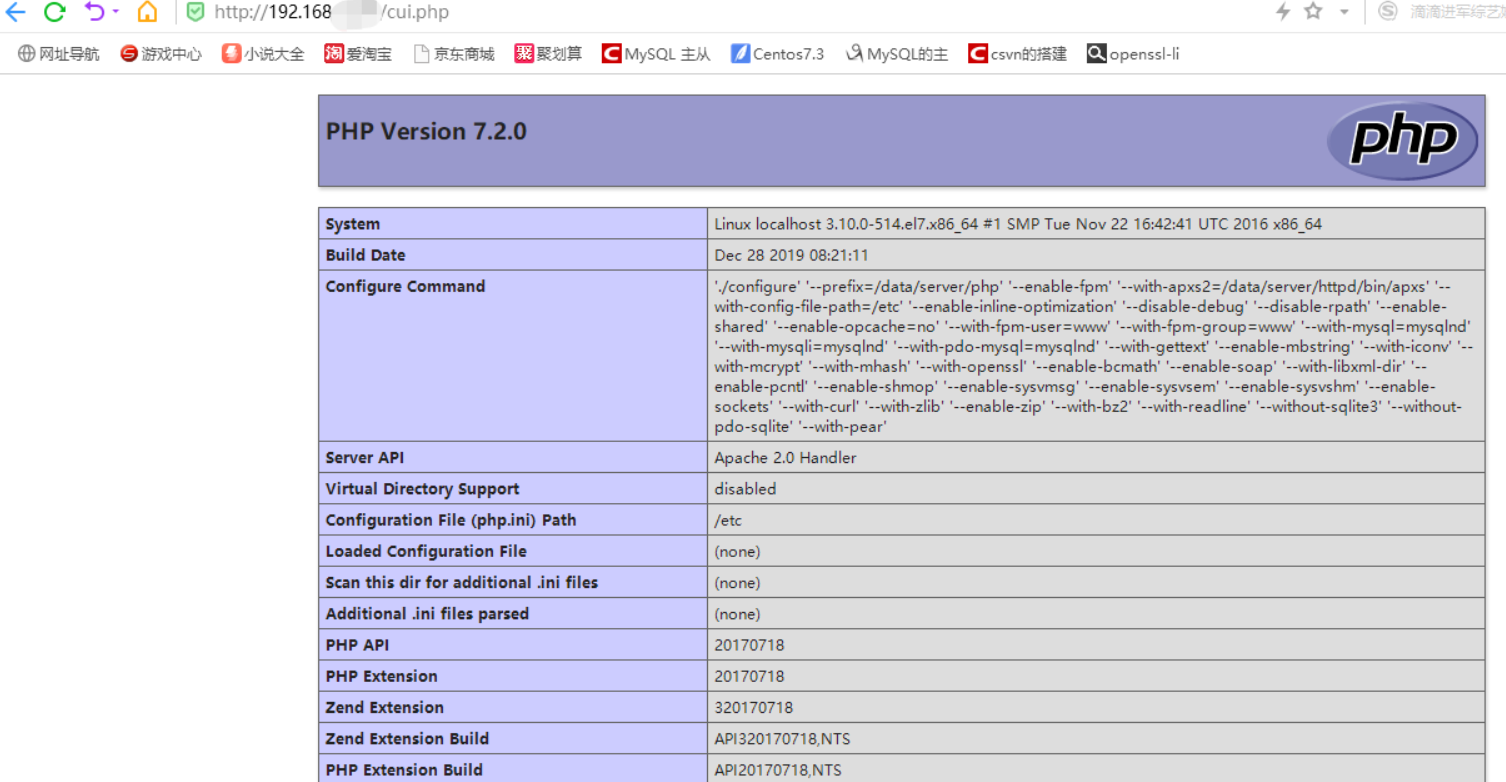Open the 小说大全 bookmark
Screen dimensions: 1506x782
pyautogui.click(x=263, y=54)
